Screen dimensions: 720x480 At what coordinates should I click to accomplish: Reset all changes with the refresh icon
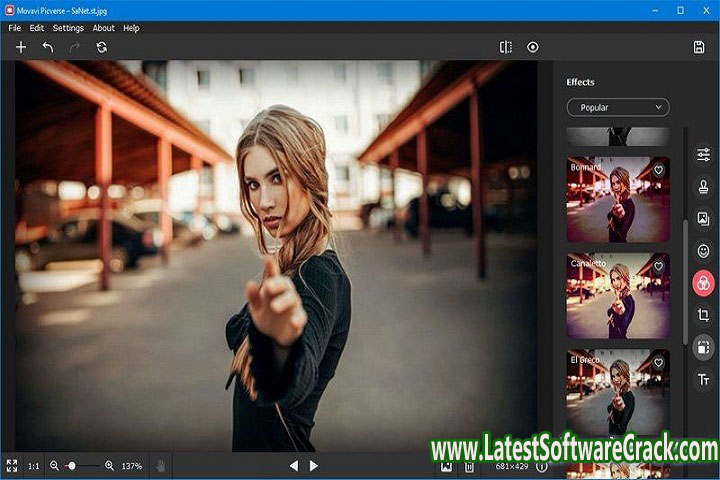pyautogui.click(x=101, y=47)
